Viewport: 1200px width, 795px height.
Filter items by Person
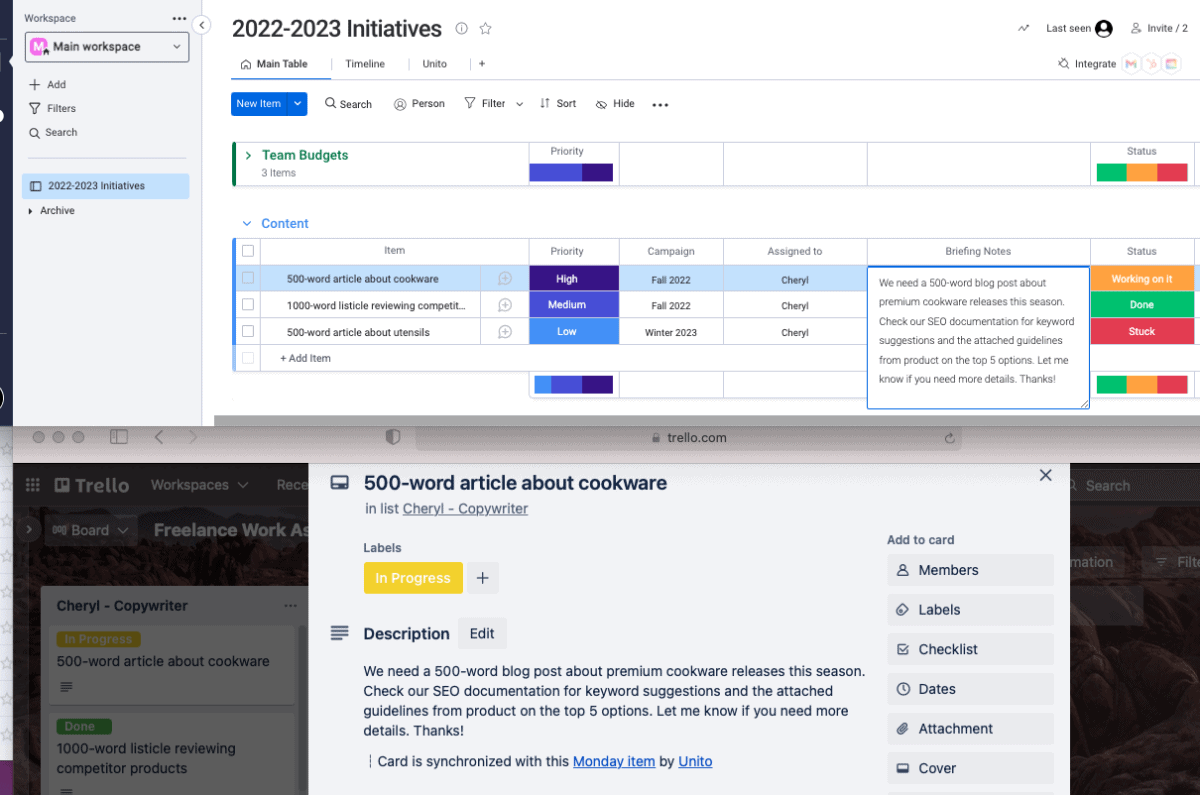419,103
